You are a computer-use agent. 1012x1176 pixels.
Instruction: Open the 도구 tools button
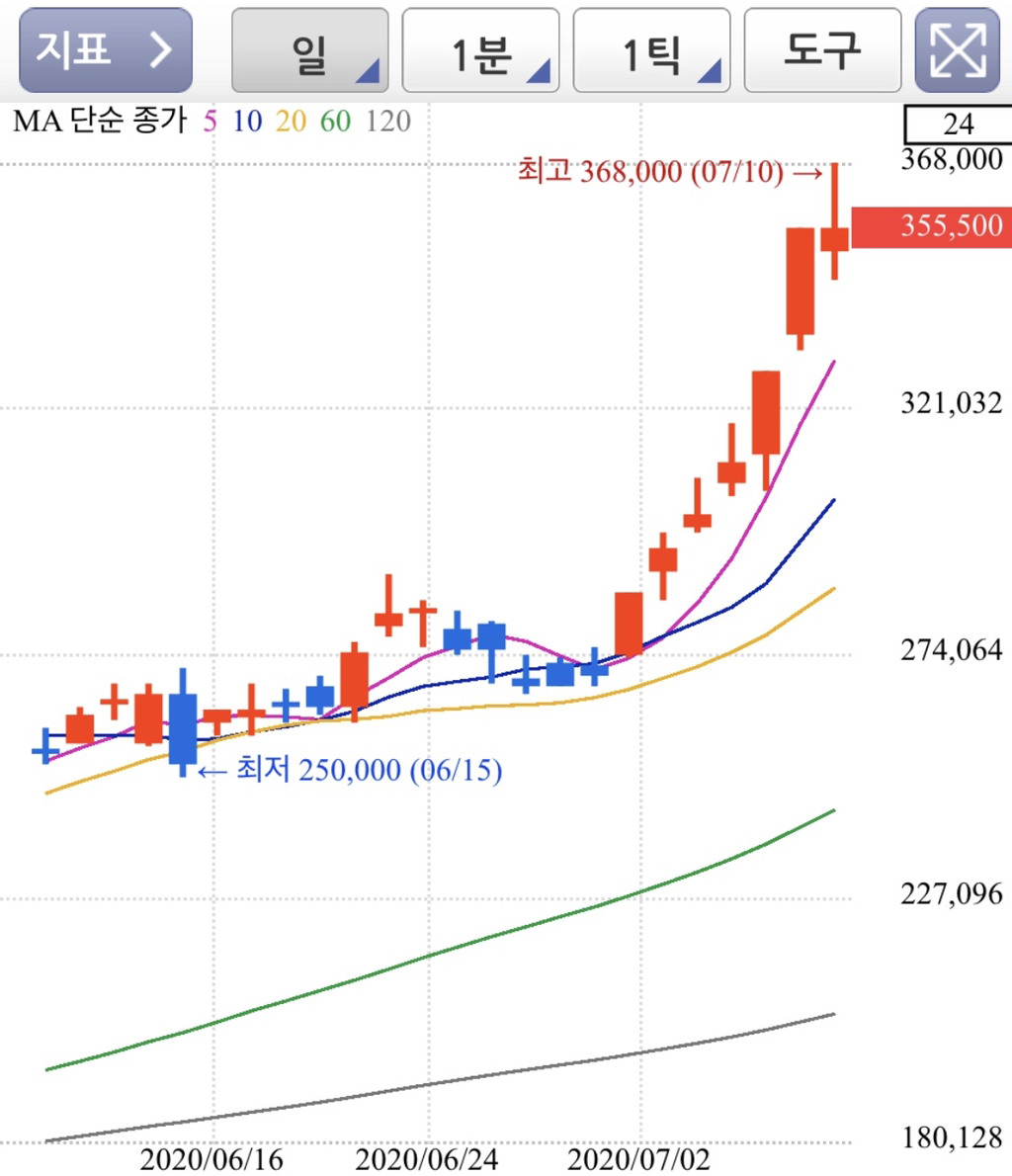pyautogui.click(x=823, y=50)
